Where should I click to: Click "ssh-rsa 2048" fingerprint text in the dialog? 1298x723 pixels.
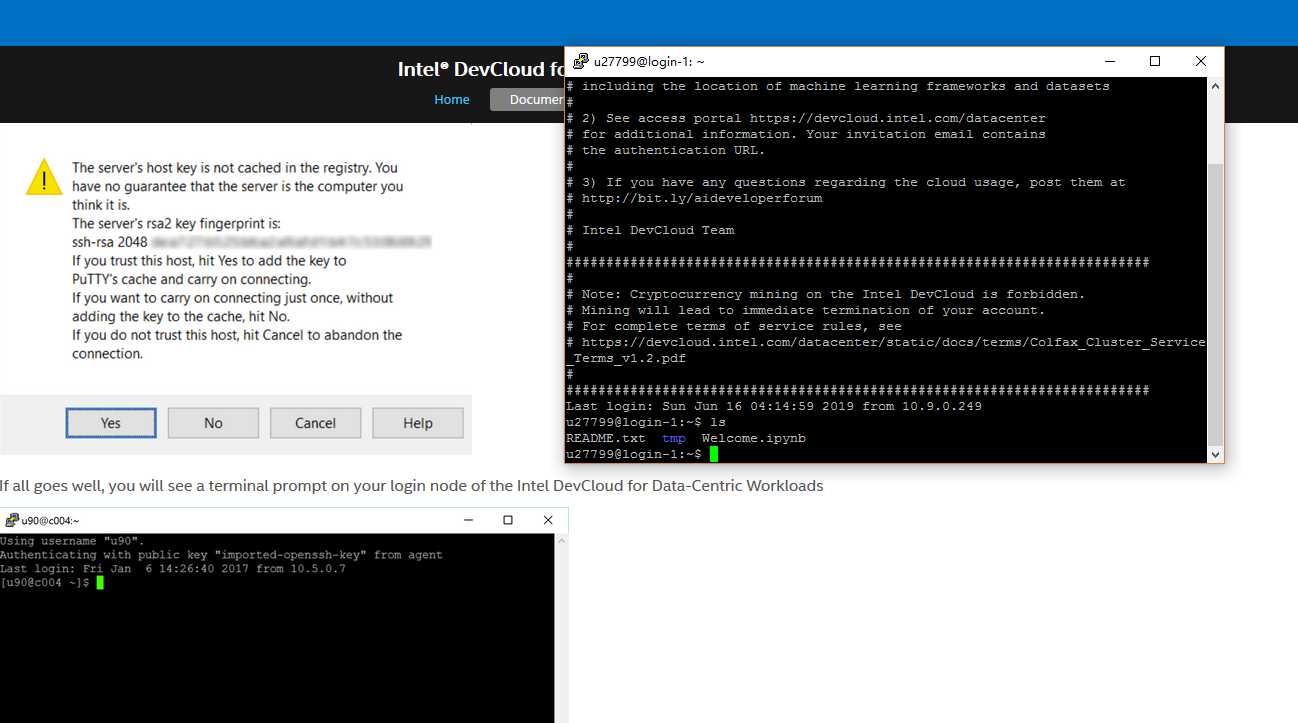click(110, 242)
